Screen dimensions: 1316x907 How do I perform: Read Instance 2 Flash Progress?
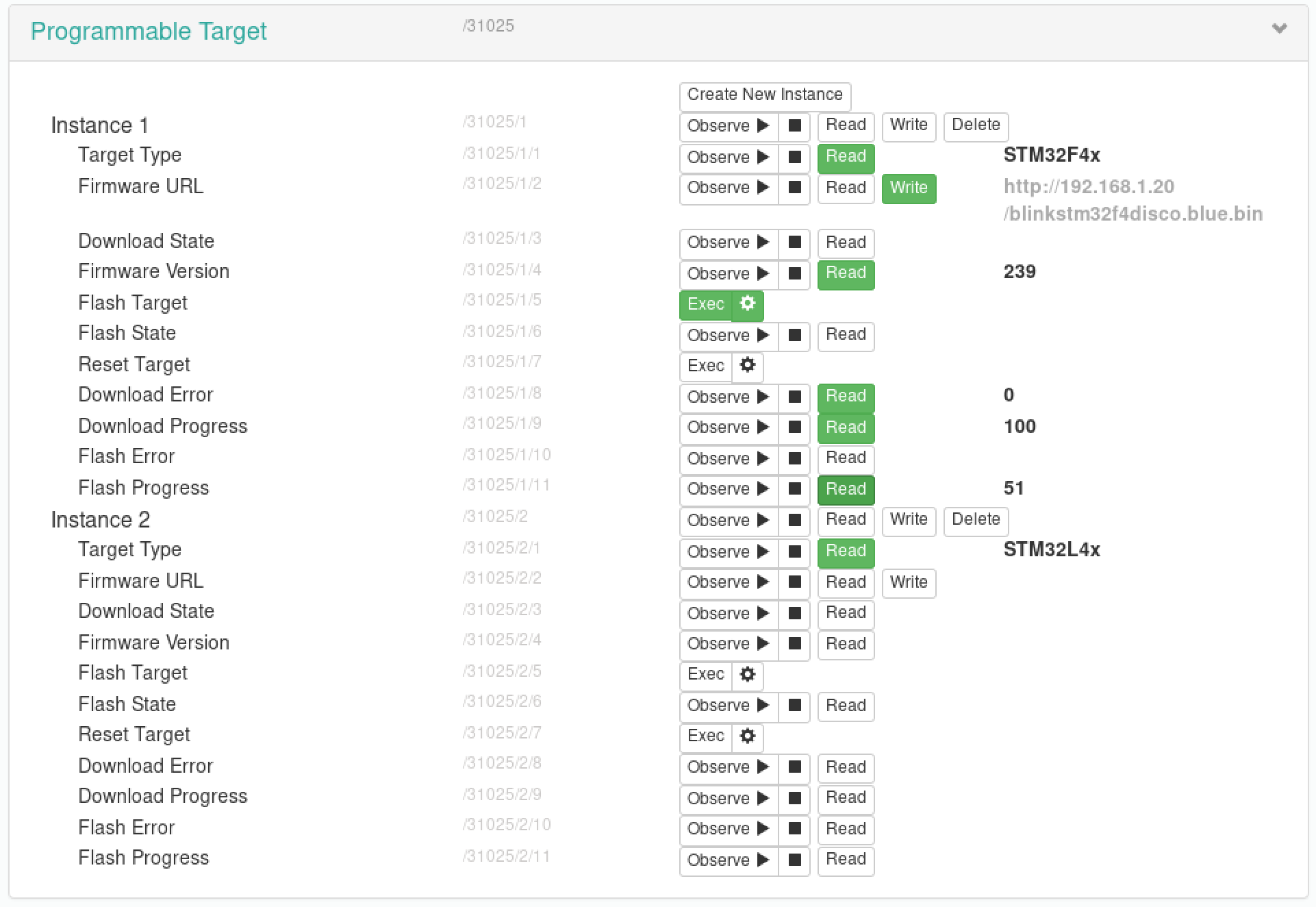[x=846, y=860]
